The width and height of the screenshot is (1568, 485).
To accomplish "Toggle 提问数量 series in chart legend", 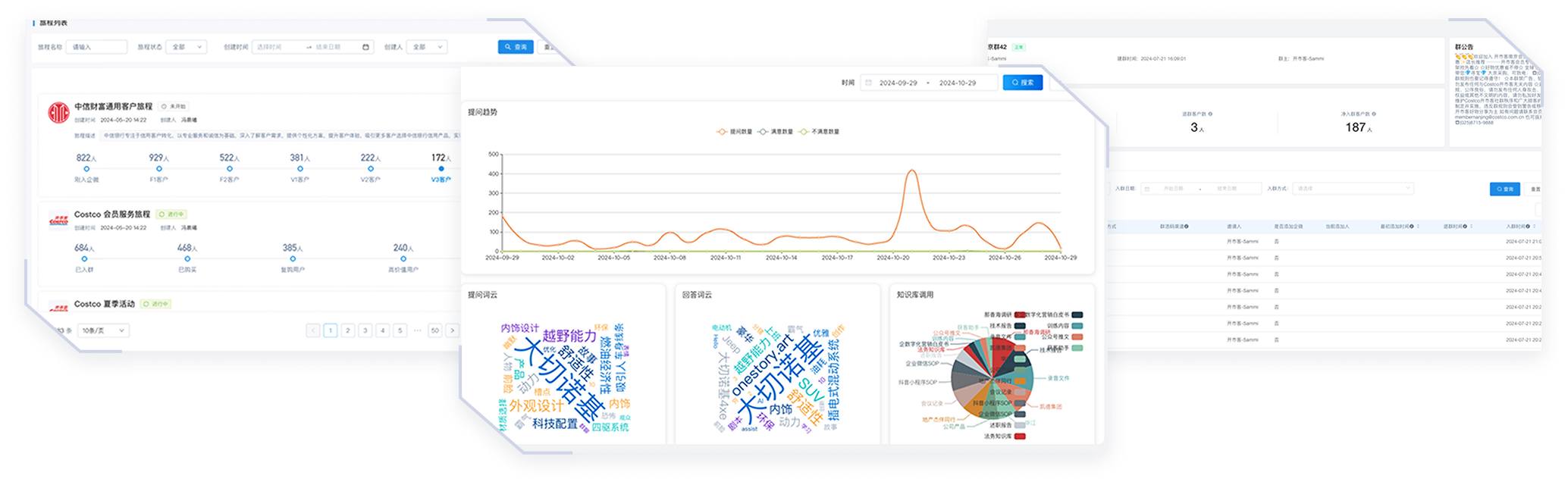I will coord(734,132).
